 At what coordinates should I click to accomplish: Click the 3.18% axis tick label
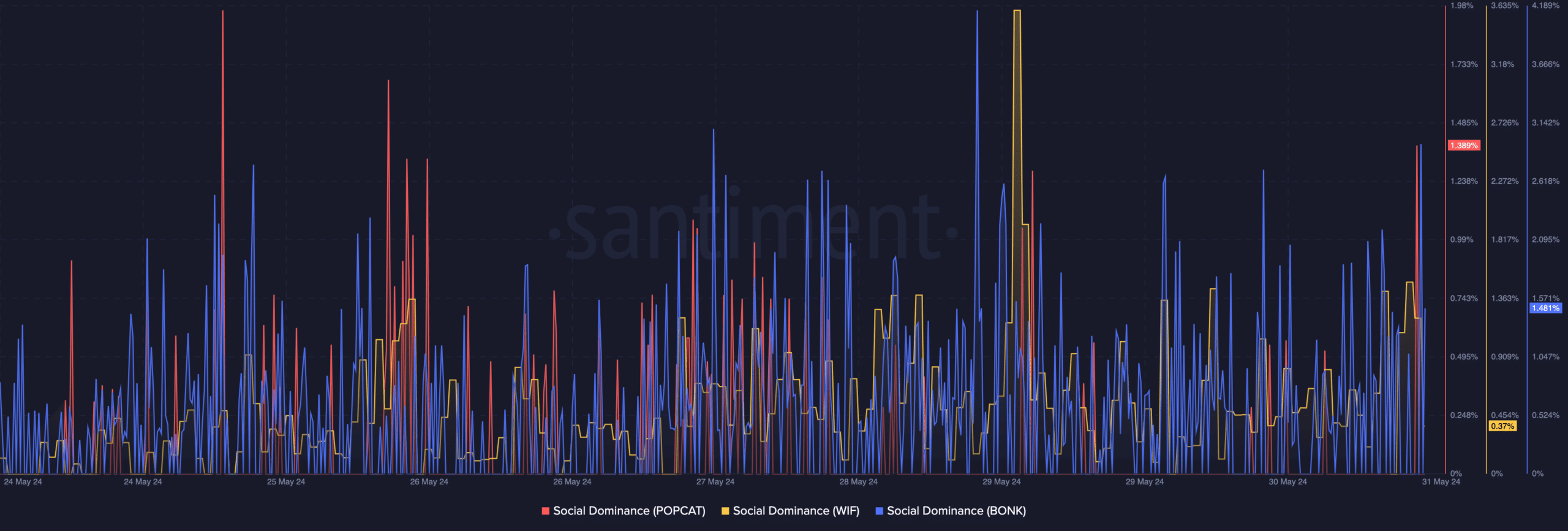[x=1502, y=64]
